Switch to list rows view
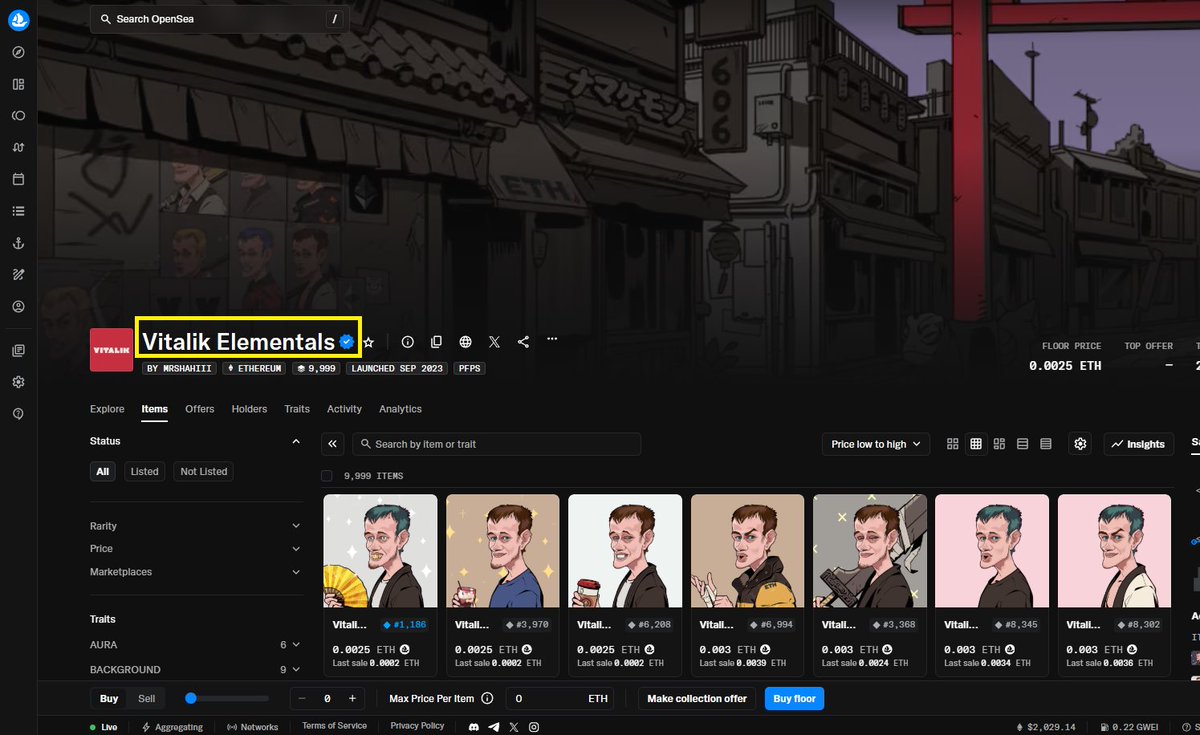Screen dimensions: 1200x735 1022,444
